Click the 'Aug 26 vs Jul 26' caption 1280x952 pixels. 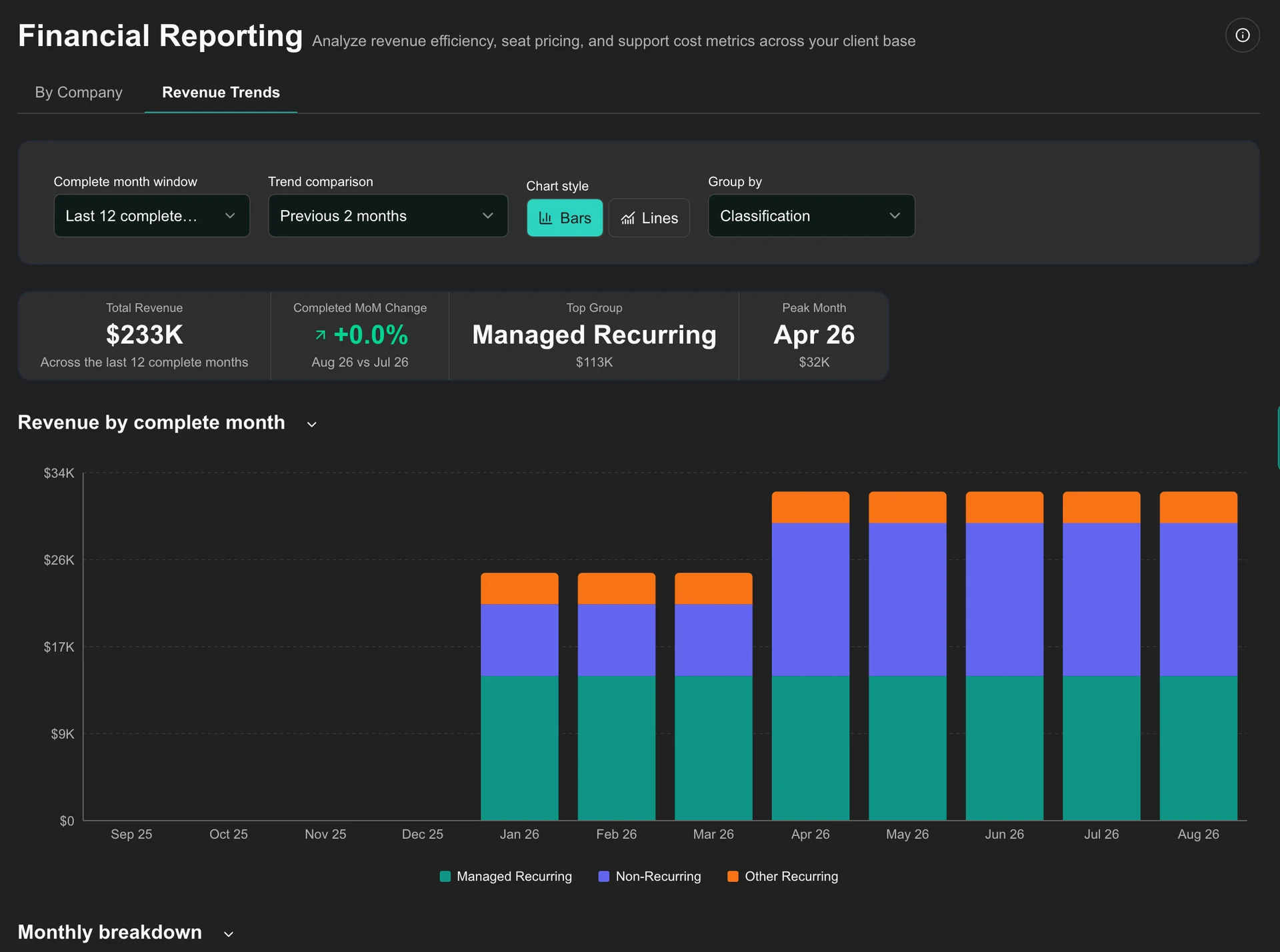coord(360,362)
